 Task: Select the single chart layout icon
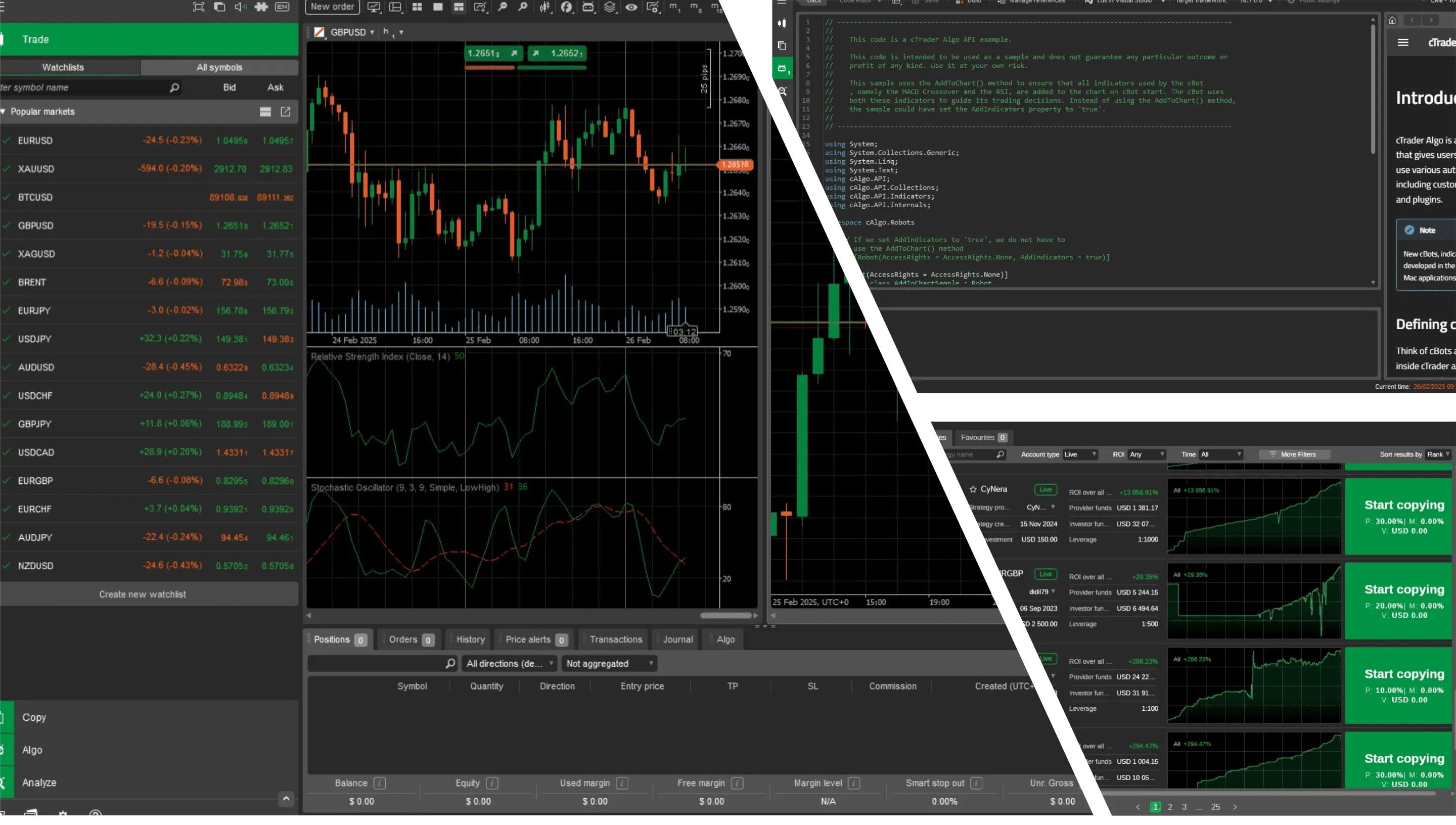438,7
